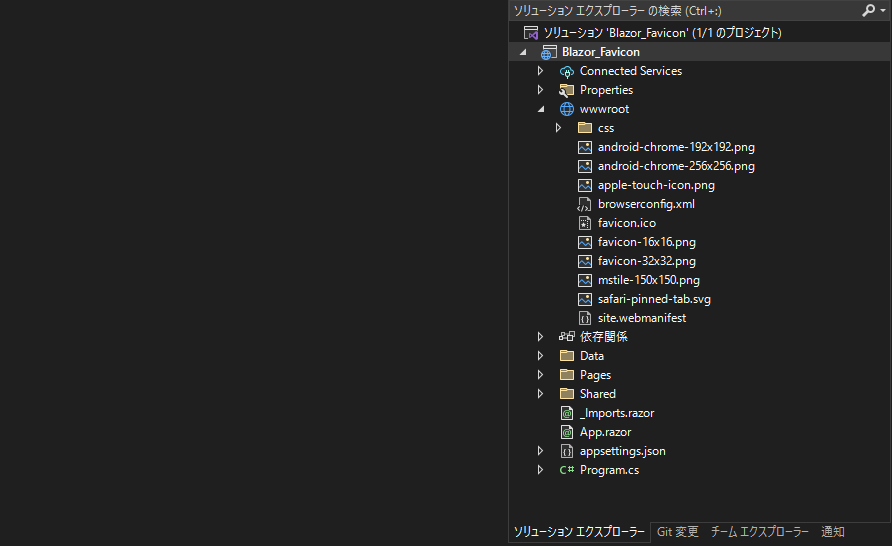Select the favicon-16x16.png file name
Screen dimensions: 892x546
[x=647, y=242]
